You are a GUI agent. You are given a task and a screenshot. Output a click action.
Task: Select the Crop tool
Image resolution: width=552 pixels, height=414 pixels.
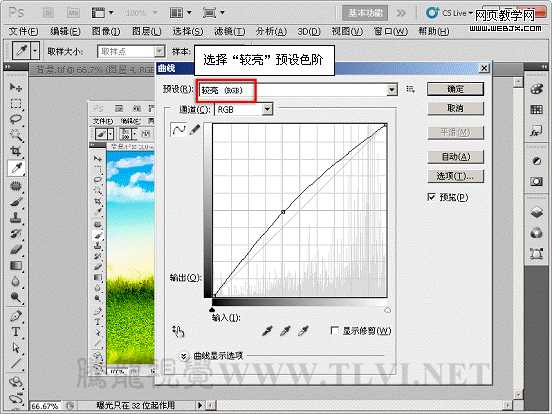click(x=16, y=151)
